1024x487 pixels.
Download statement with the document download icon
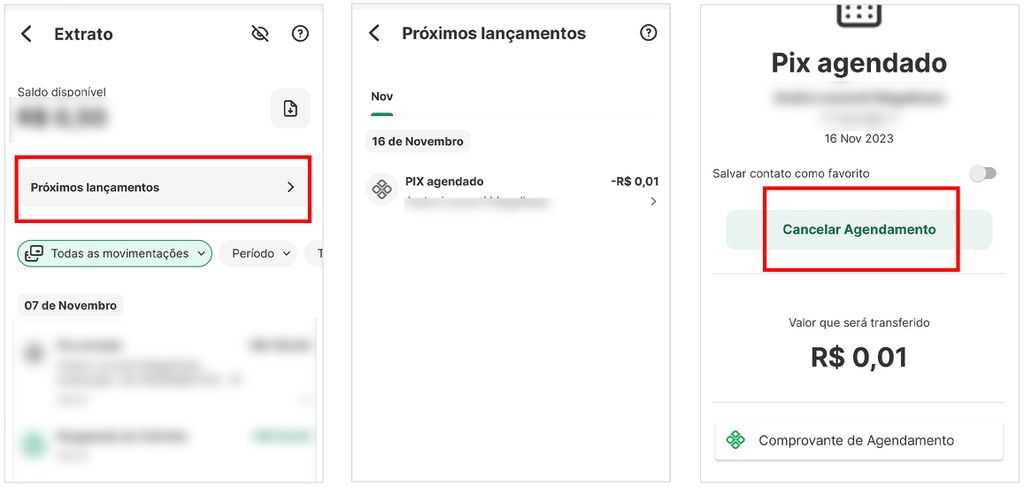pyautogui.click(x=291, y=108)
